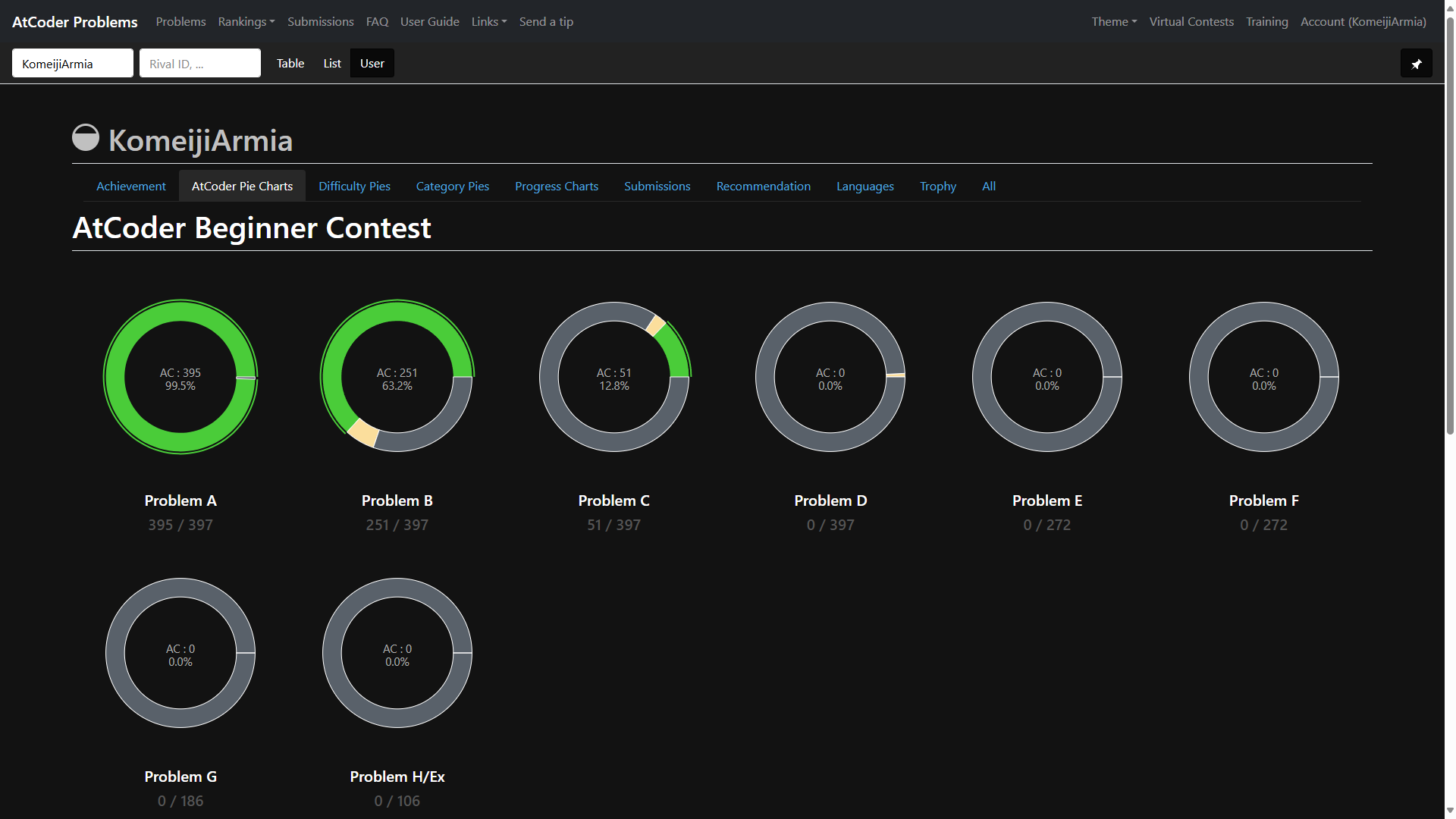The height and width of the screenshot is (819, 1456).
Task: Open the Progress Charts tab
Action: pyautogui.click(x=557, y=187)
